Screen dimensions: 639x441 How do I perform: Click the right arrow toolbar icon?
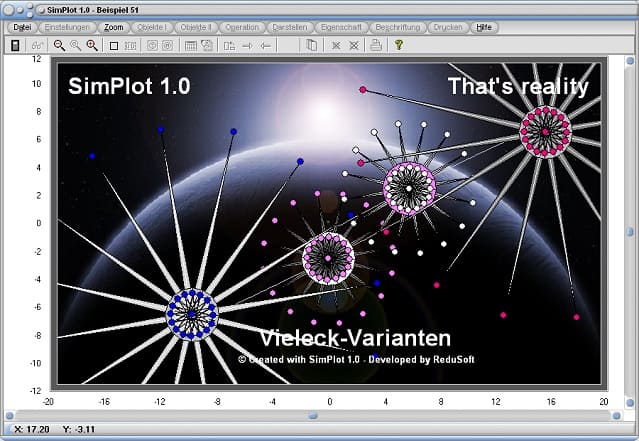point(247,46)
